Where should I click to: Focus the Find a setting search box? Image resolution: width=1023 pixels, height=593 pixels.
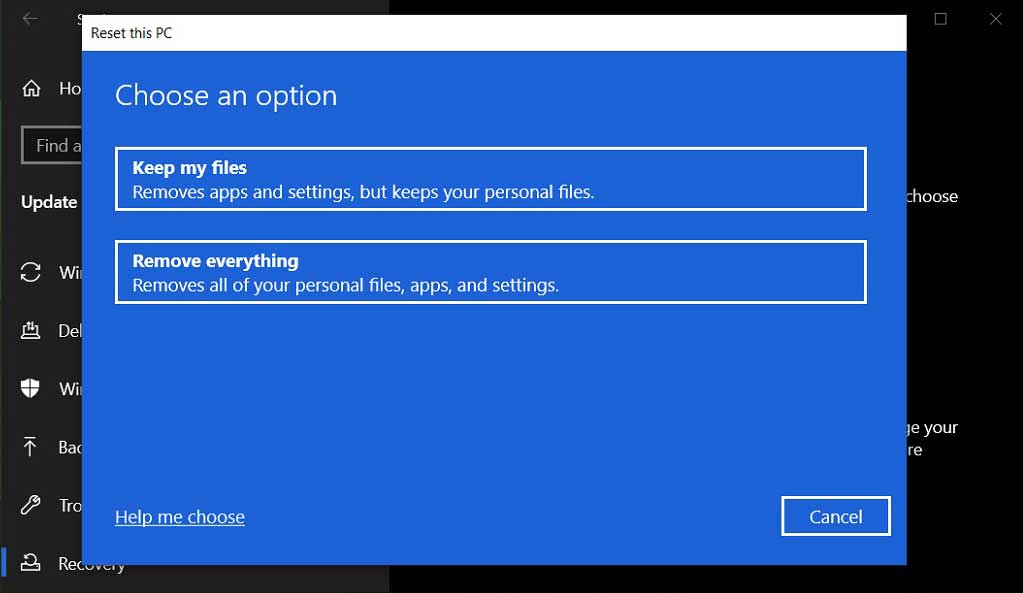52,146
